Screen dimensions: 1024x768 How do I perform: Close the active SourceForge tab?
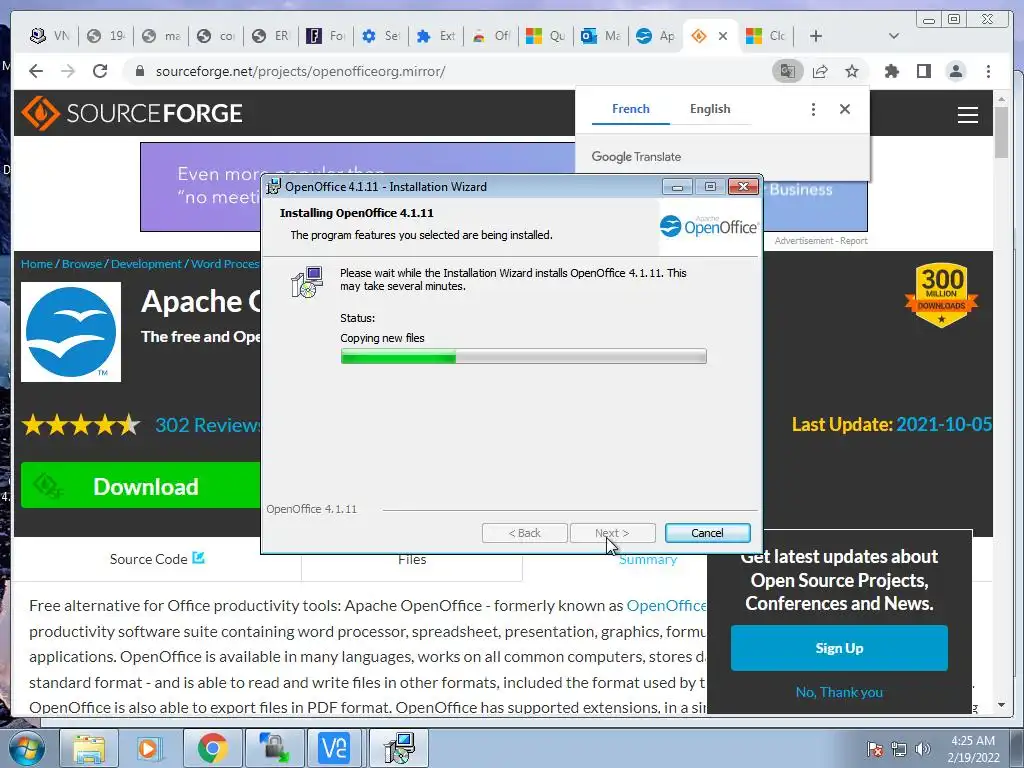coord(723,36)
